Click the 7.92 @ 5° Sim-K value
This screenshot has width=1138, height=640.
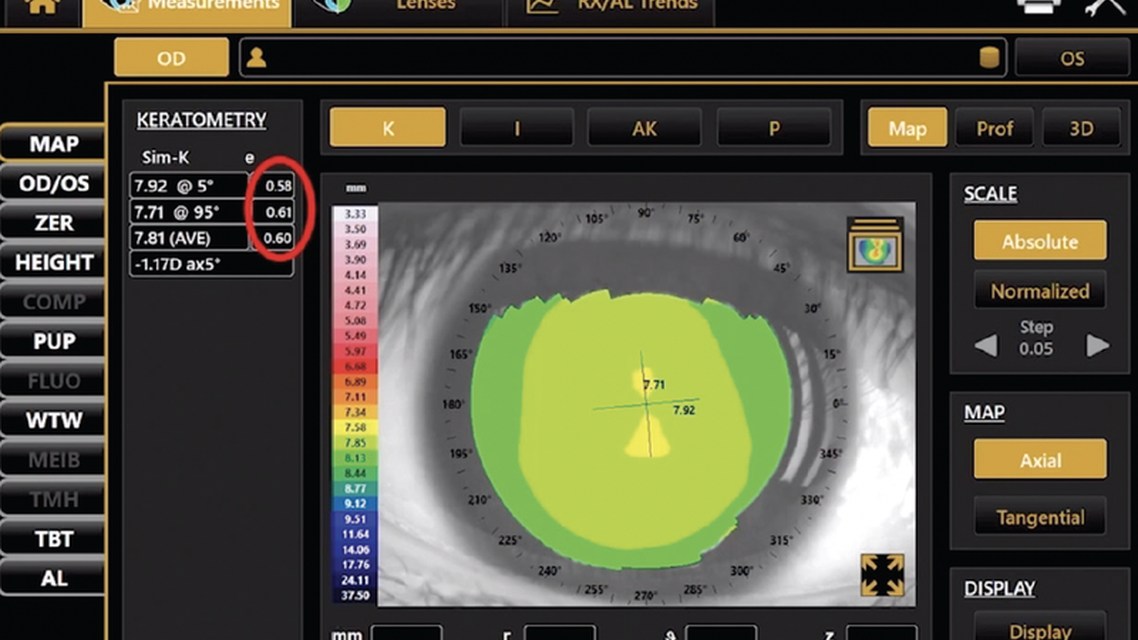click(189, 186)
